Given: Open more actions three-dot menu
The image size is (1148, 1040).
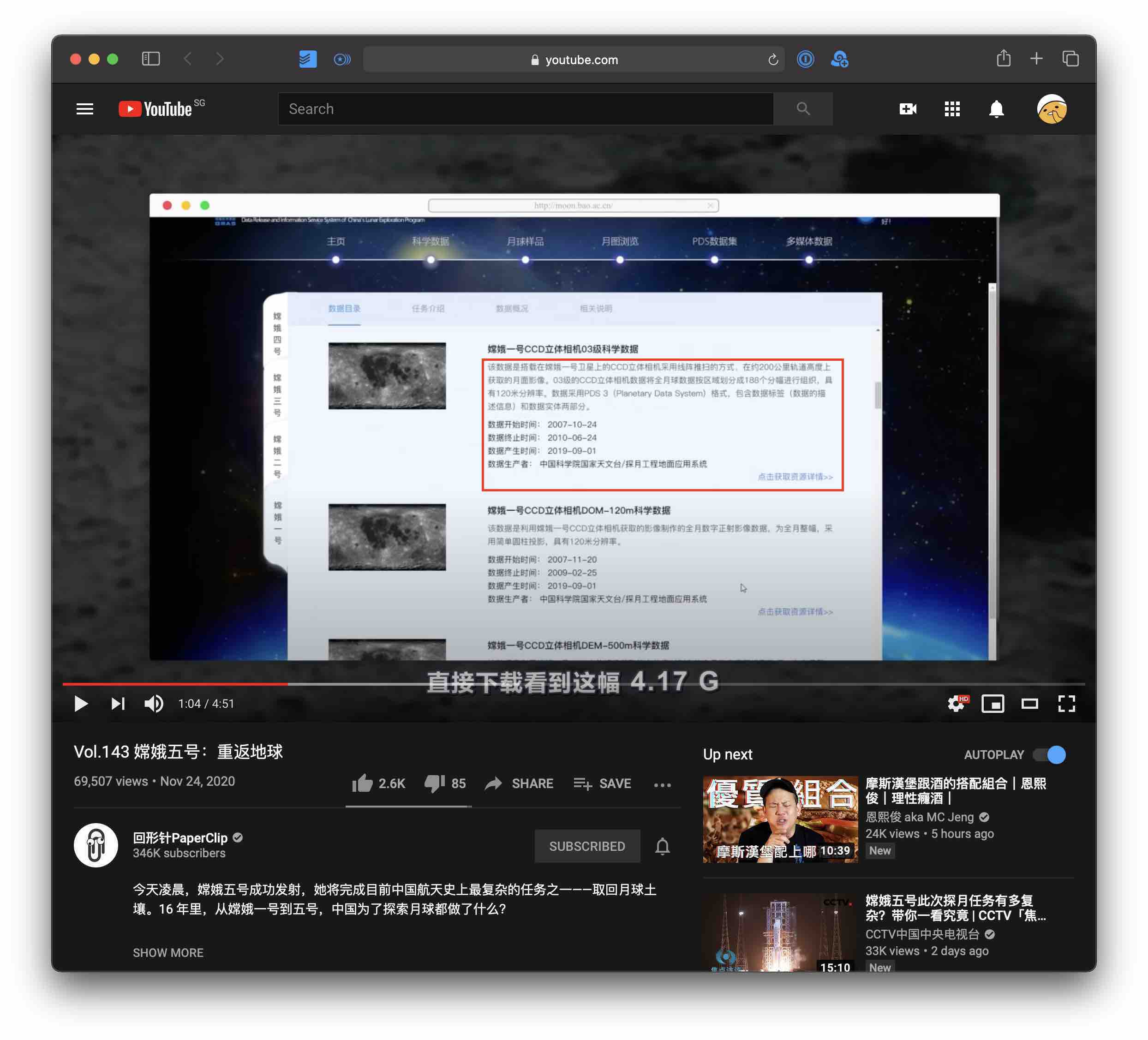Looking at the screenshot, I should pyautogui.click(x=662, y=785).
